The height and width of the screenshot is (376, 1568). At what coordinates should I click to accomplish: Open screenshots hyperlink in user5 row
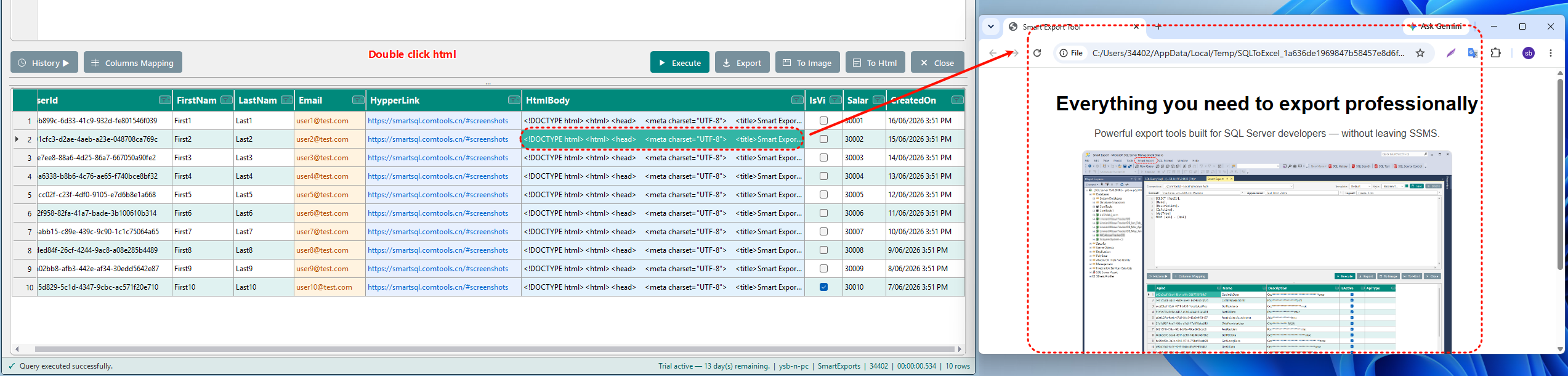point(438,195)
